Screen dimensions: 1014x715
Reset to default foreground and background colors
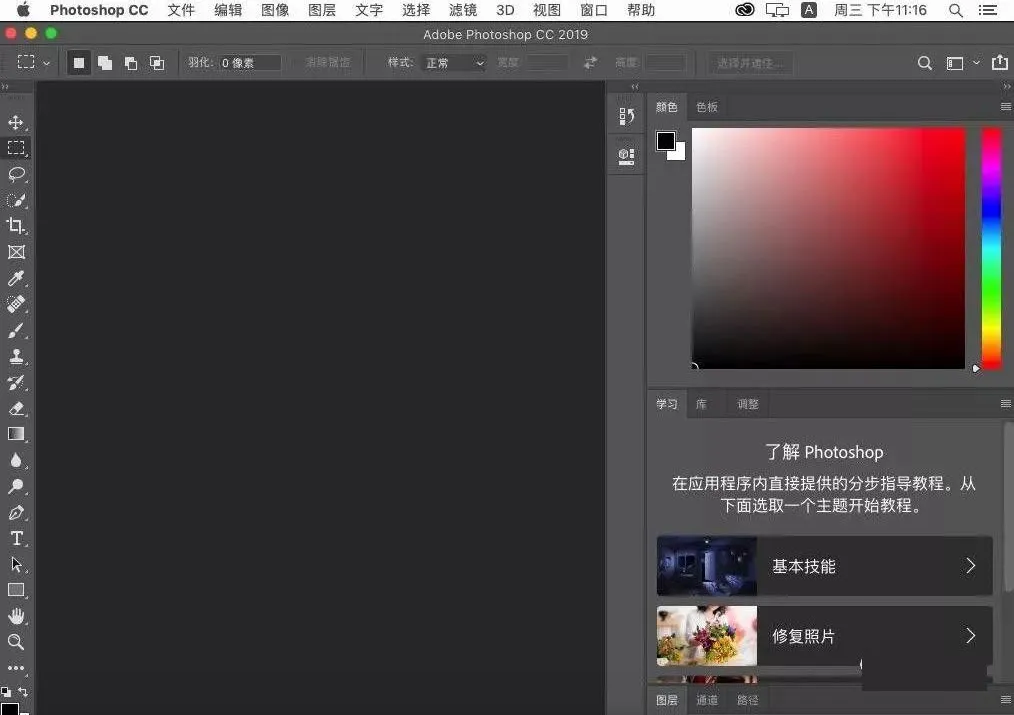pyautogui.click(x=6, y=692)
